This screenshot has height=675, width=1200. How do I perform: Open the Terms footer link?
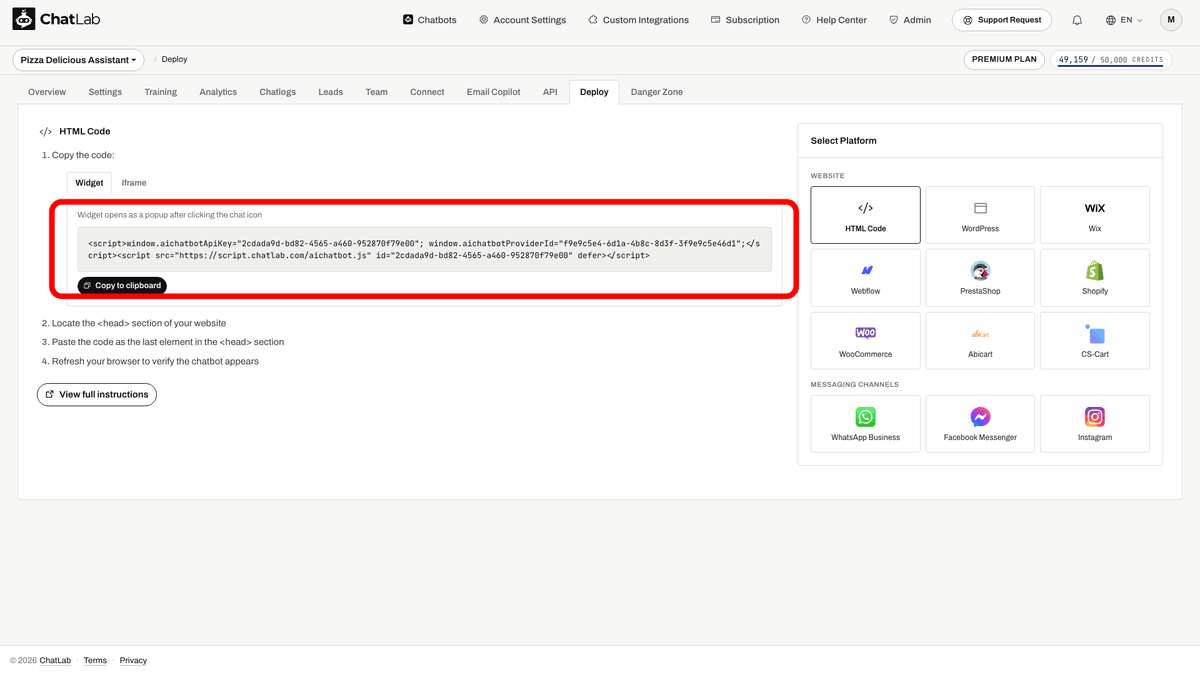[95, 660]
